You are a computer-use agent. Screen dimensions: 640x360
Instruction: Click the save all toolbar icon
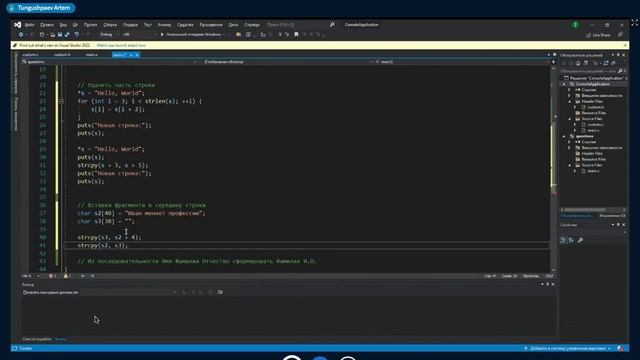(x=67, y=35)
